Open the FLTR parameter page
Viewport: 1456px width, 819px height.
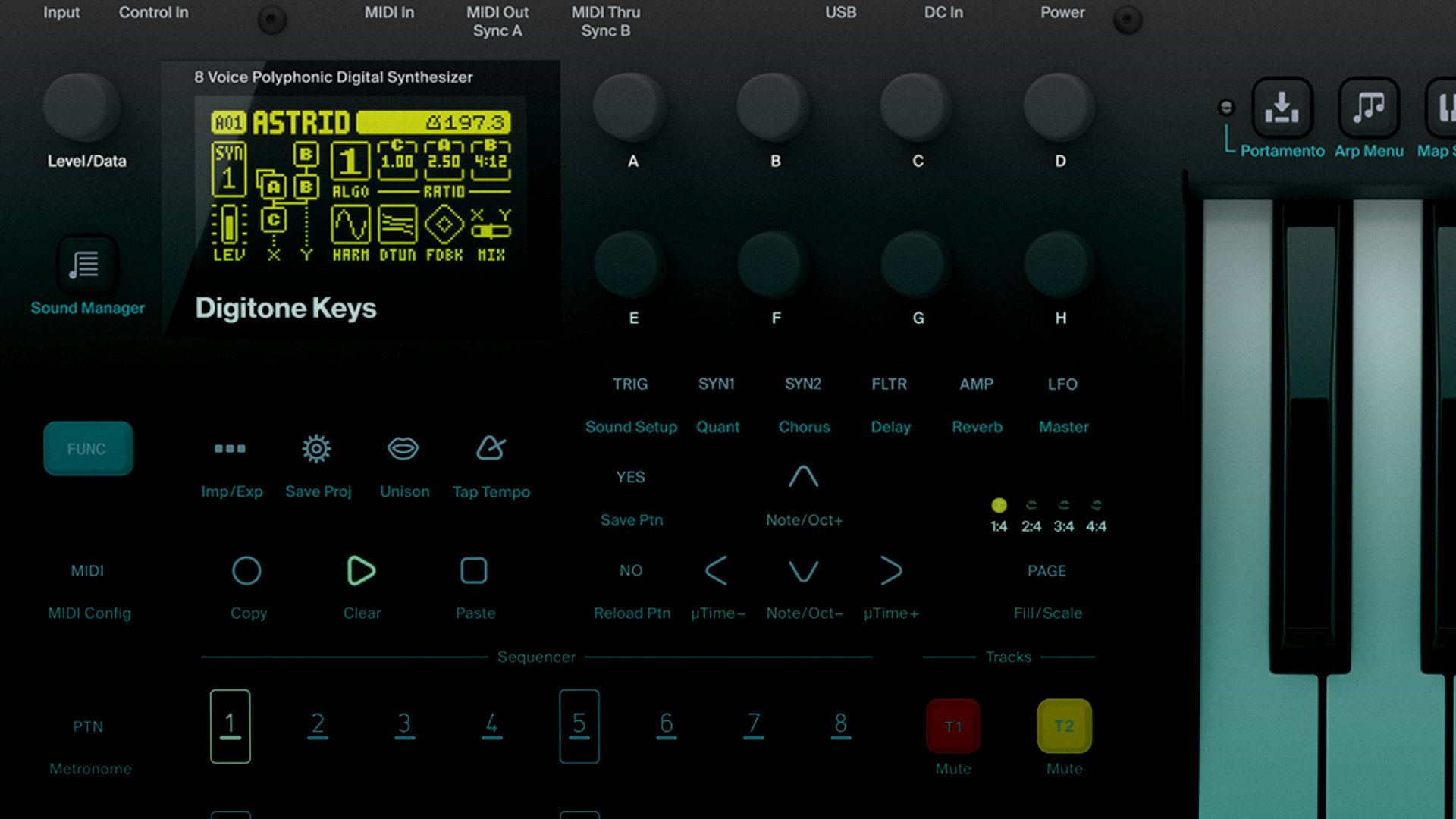pos(890,384)
